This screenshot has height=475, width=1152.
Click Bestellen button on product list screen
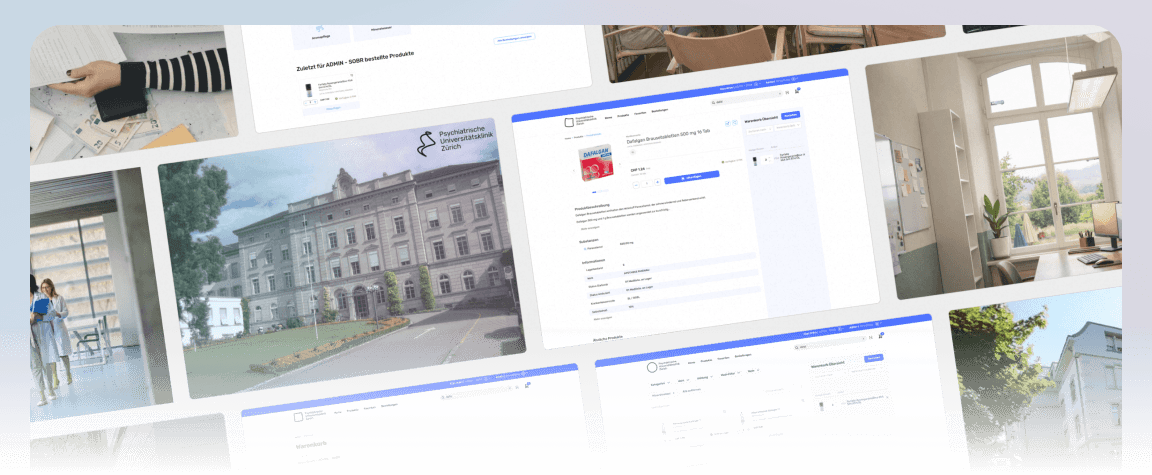point(874,358)
